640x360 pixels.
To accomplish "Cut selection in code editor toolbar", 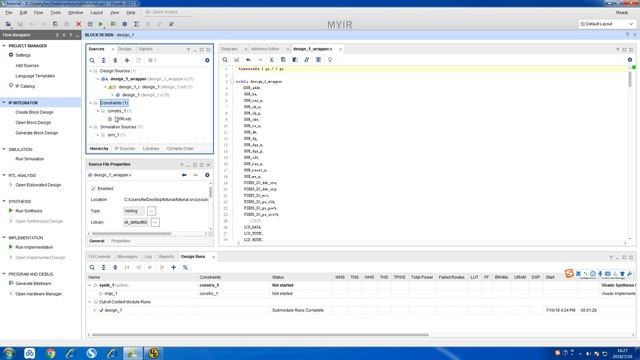I will [271, 60].
